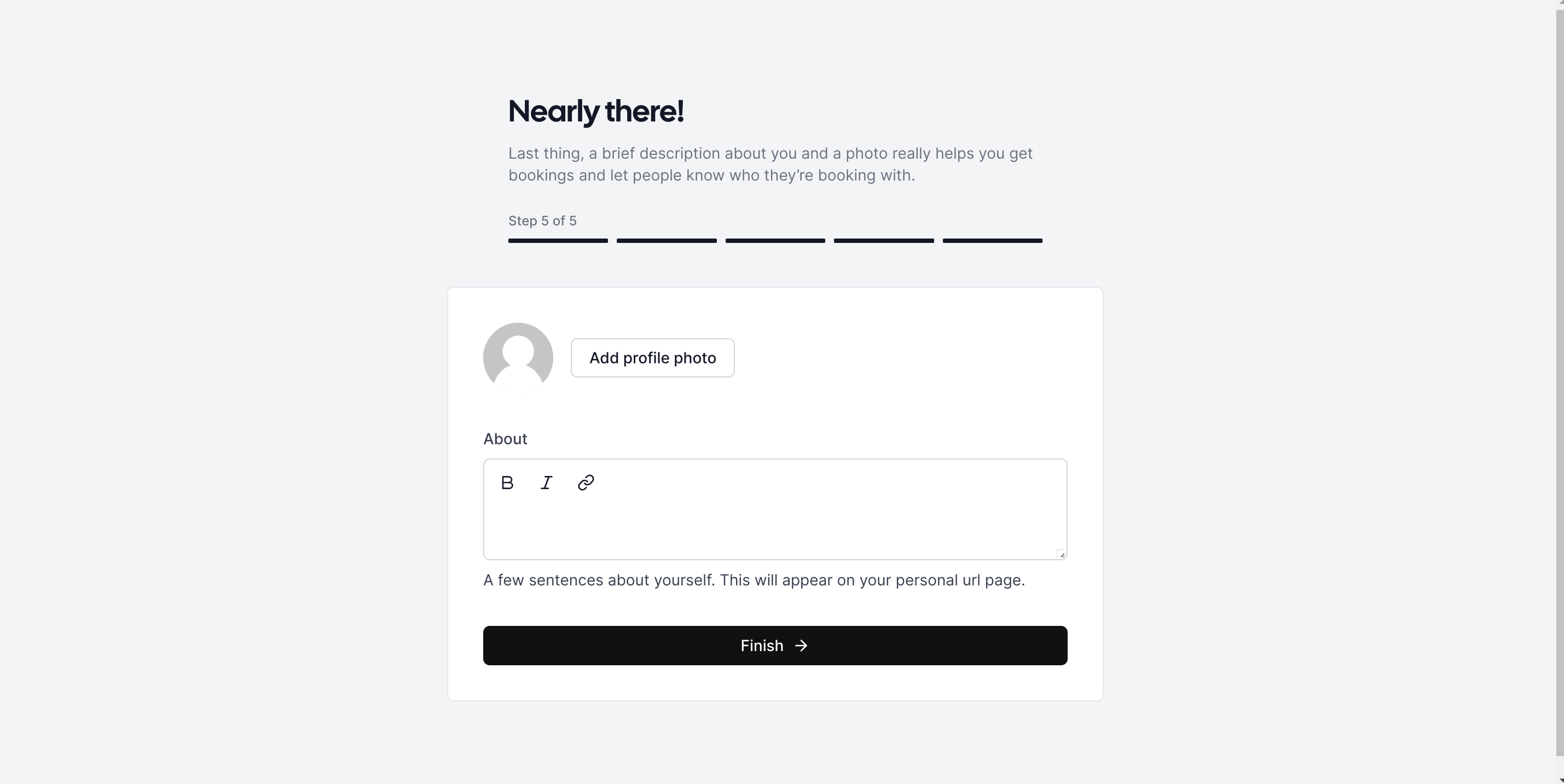Click the default profile avatar icon

(518, 358)
